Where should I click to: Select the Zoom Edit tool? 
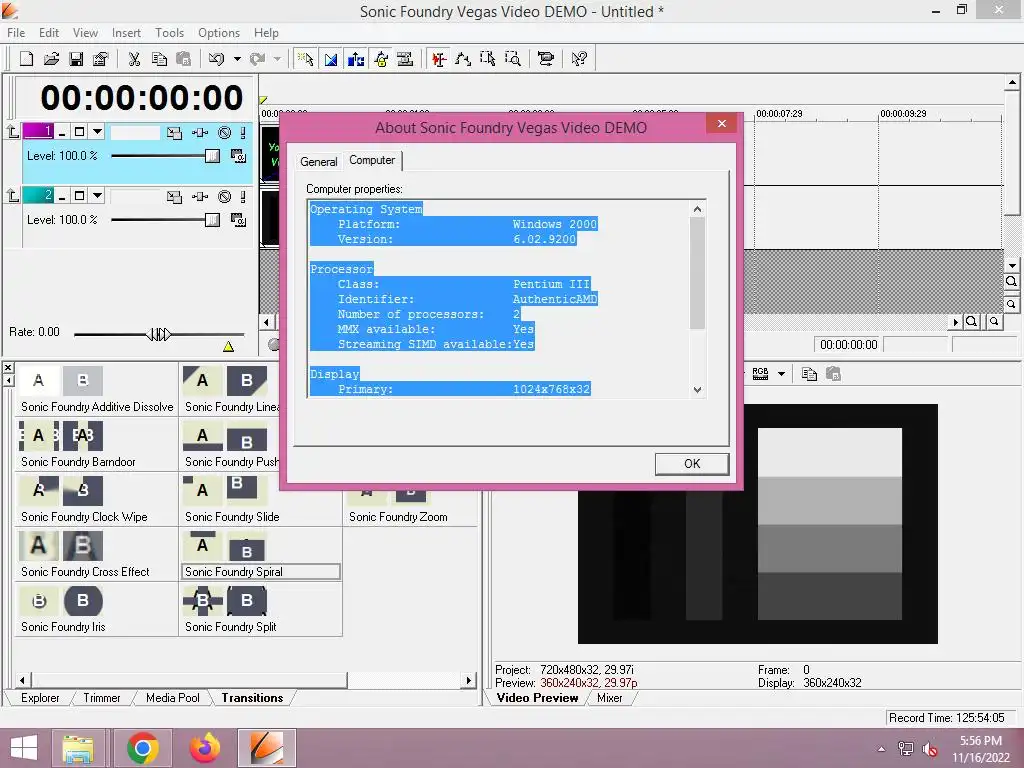513,59
